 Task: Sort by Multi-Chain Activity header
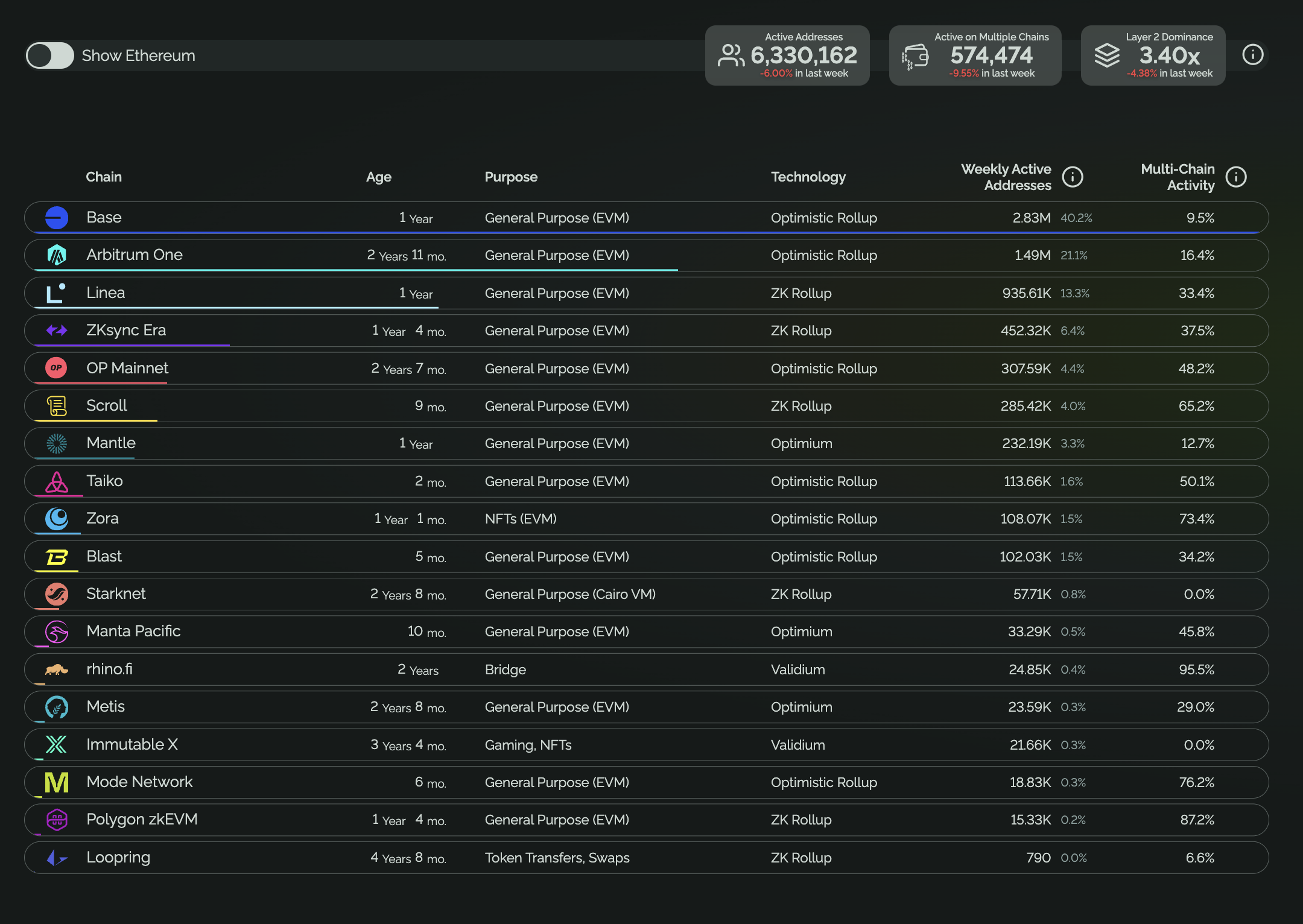pyautogui.click(x=1178, y=177)
